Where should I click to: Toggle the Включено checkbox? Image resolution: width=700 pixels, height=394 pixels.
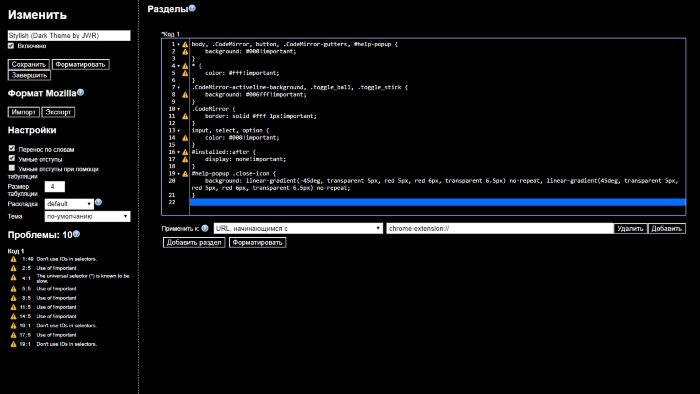11,46
